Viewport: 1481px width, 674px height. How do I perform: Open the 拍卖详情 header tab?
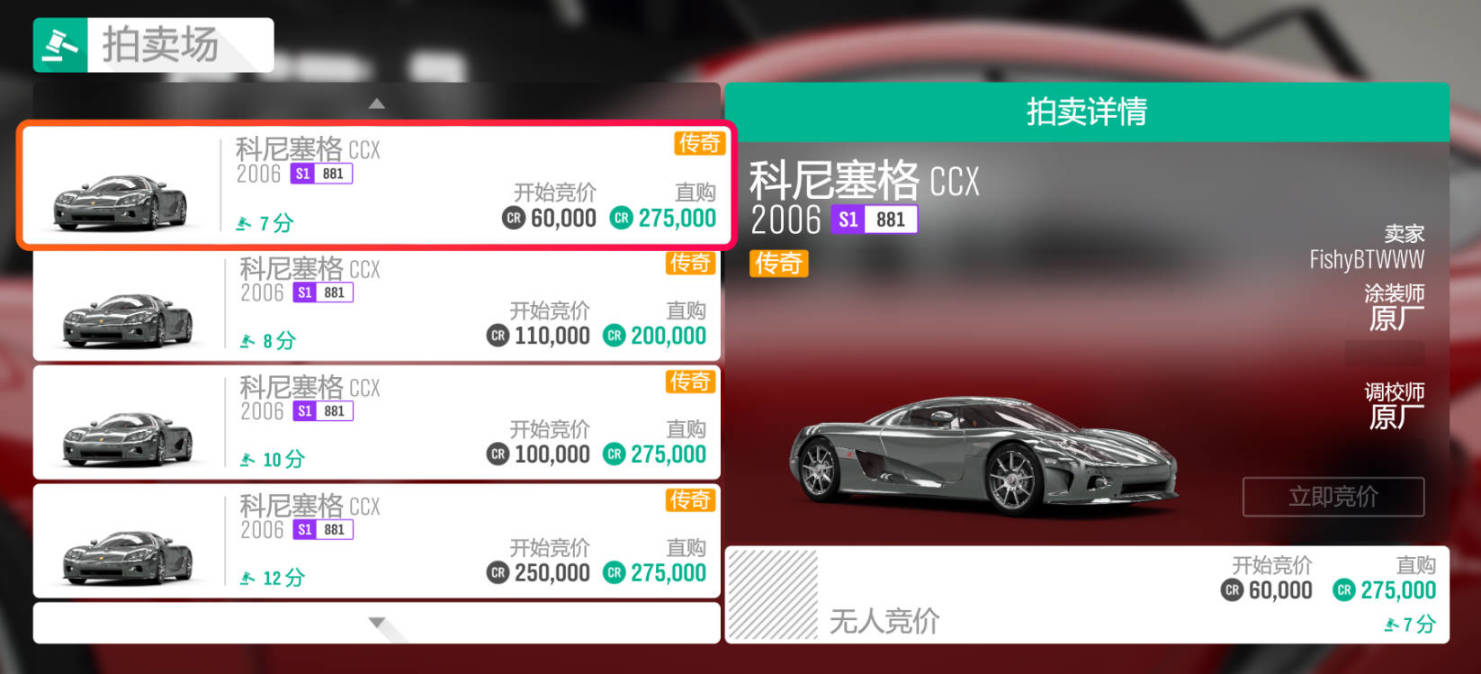1087,112
